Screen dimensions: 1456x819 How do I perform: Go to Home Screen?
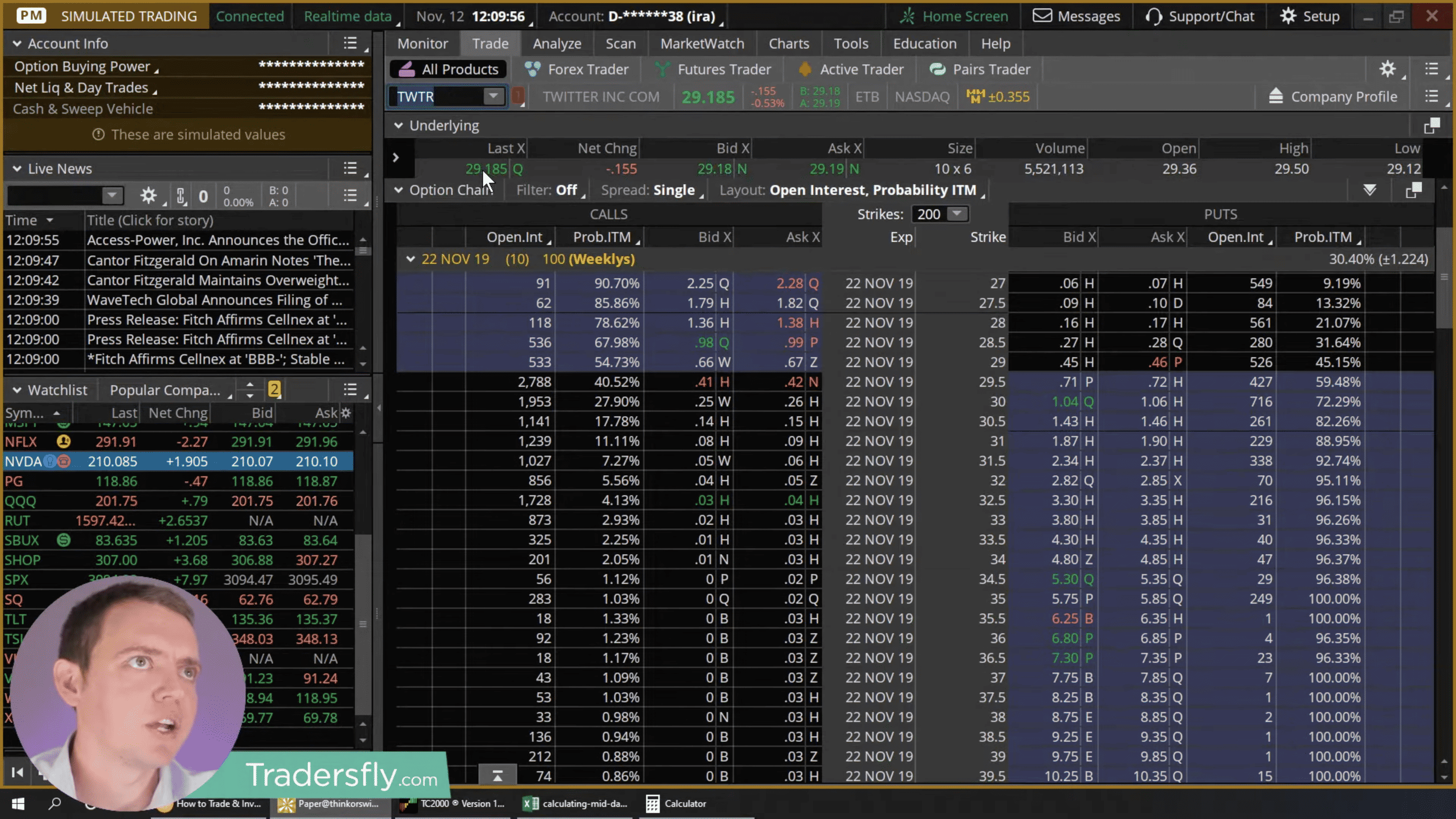coord(954,16)
